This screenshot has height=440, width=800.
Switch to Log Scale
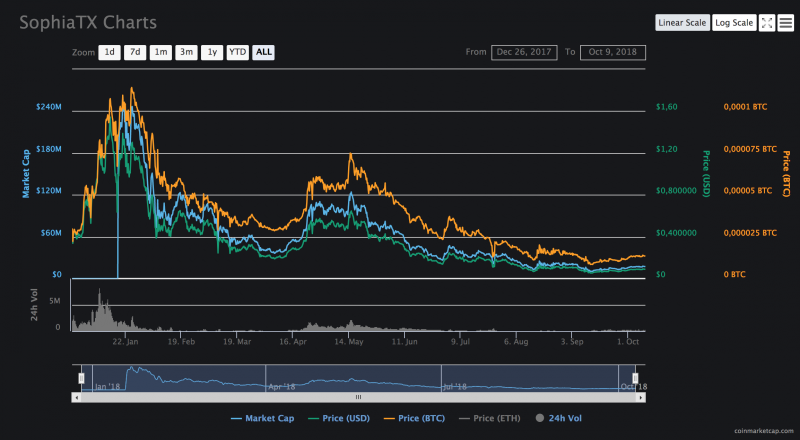point(734,22)
